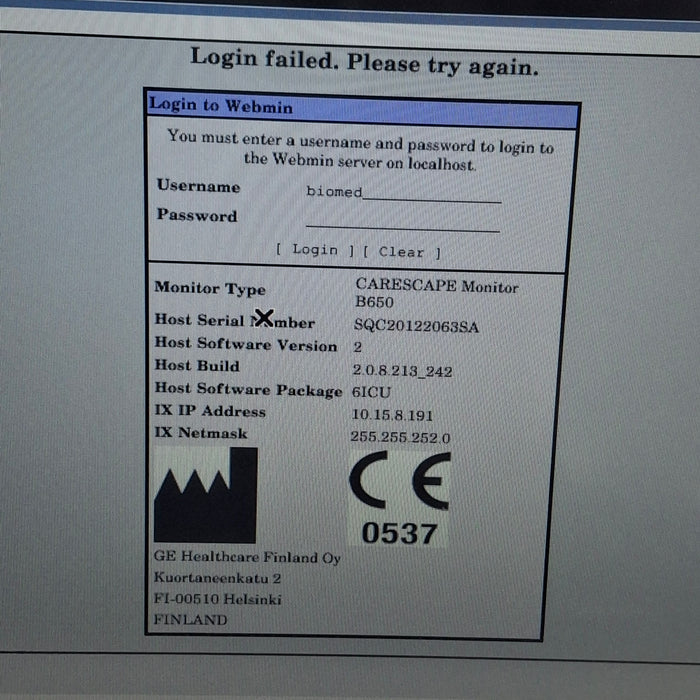Click the Monitor Type label

pos(210,289)
